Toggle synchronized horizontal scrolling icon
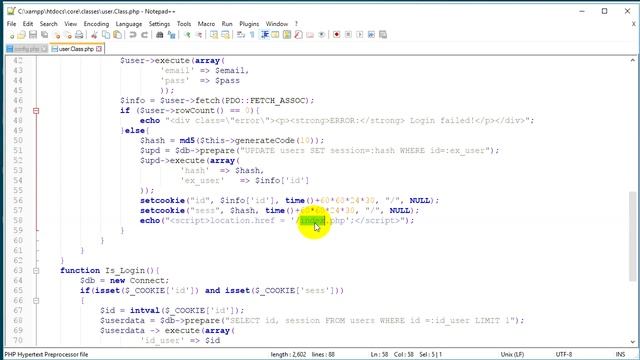The height and width of the screenshot is (360, 640). [x=225, y=35]
